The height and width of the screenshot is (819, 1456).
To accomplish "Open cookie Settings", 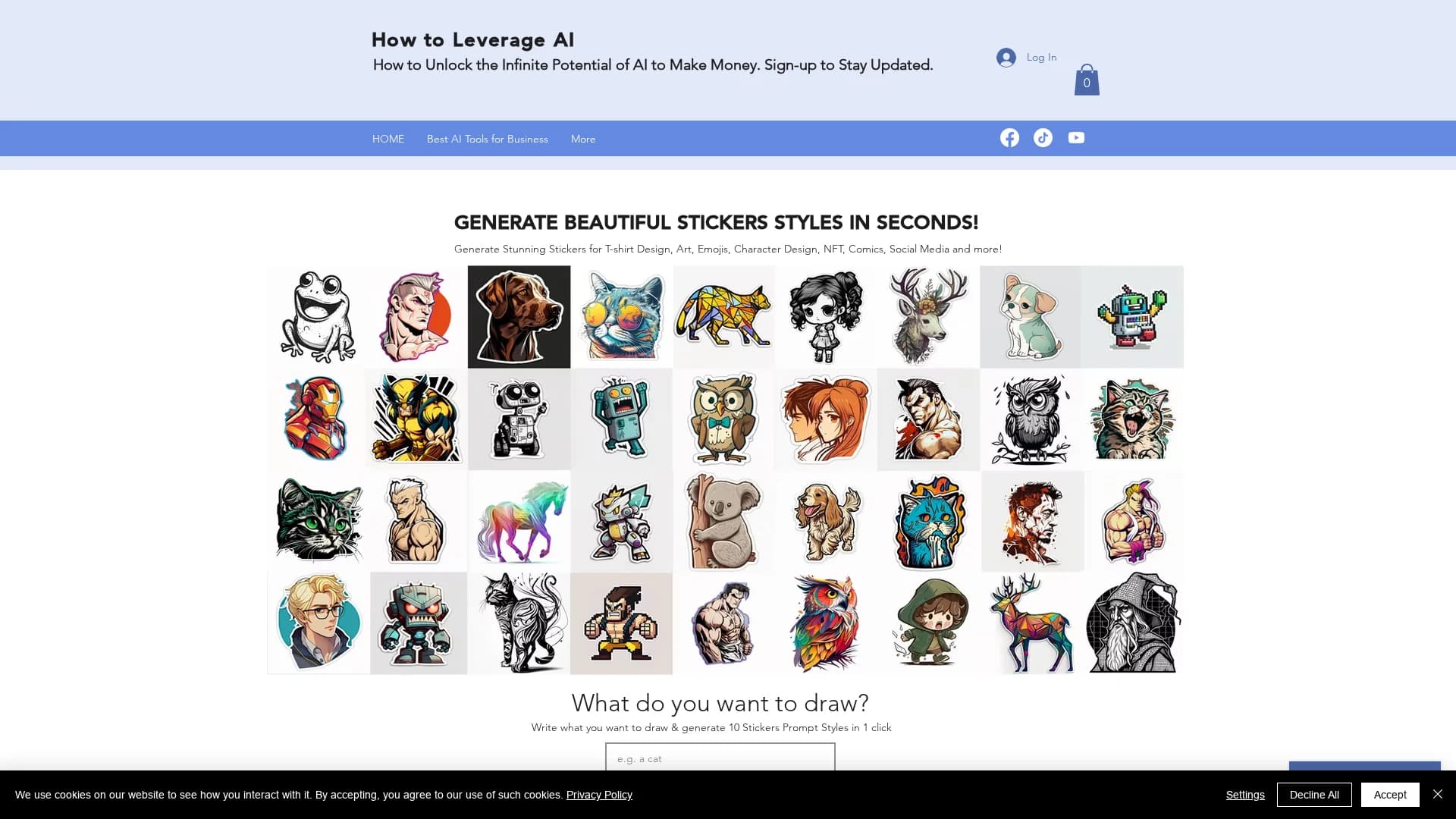I will tap(1245, 795).
